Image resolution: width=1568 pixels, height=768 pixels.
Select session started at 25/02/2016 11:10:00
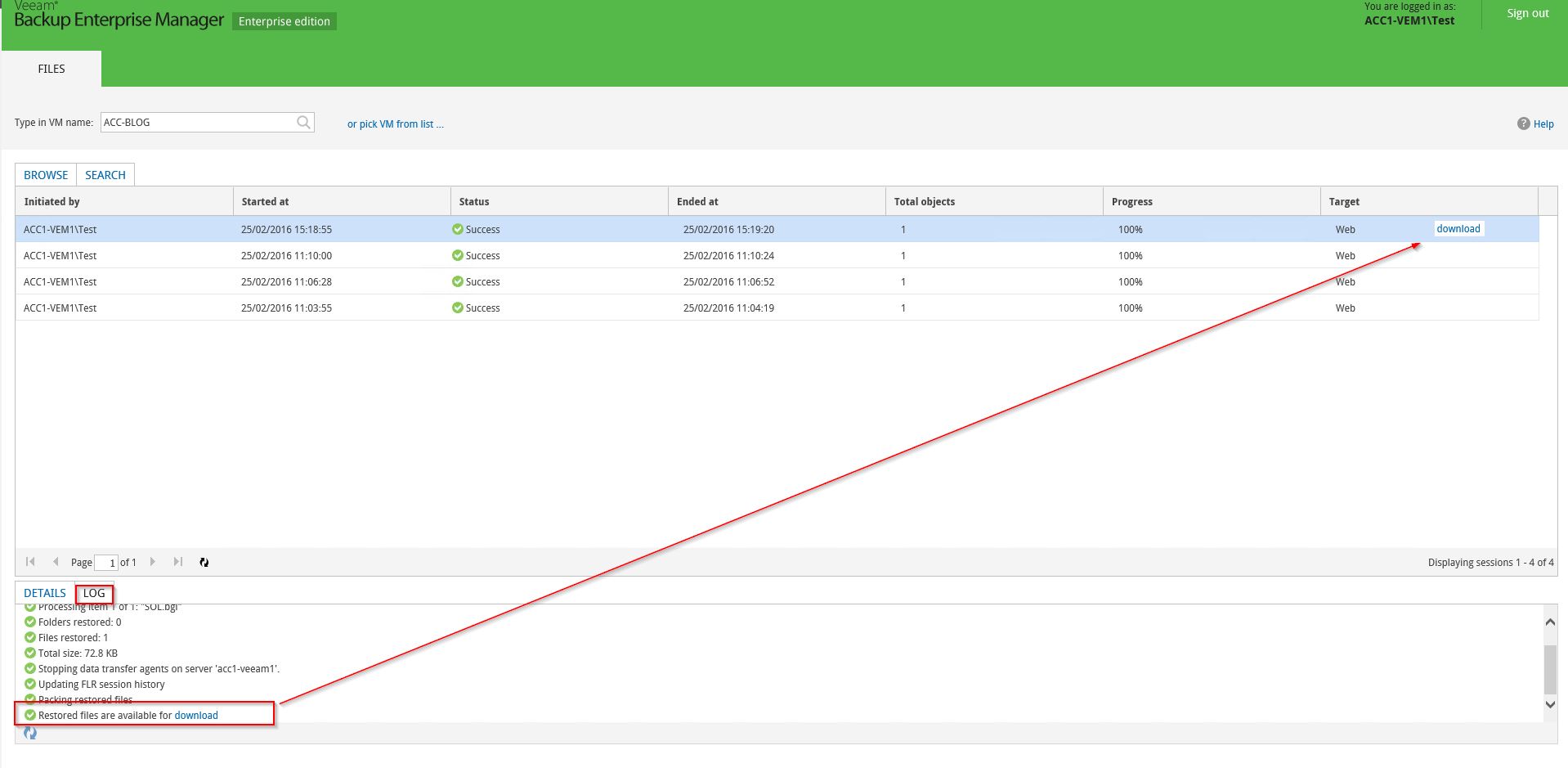click(777, 255)
